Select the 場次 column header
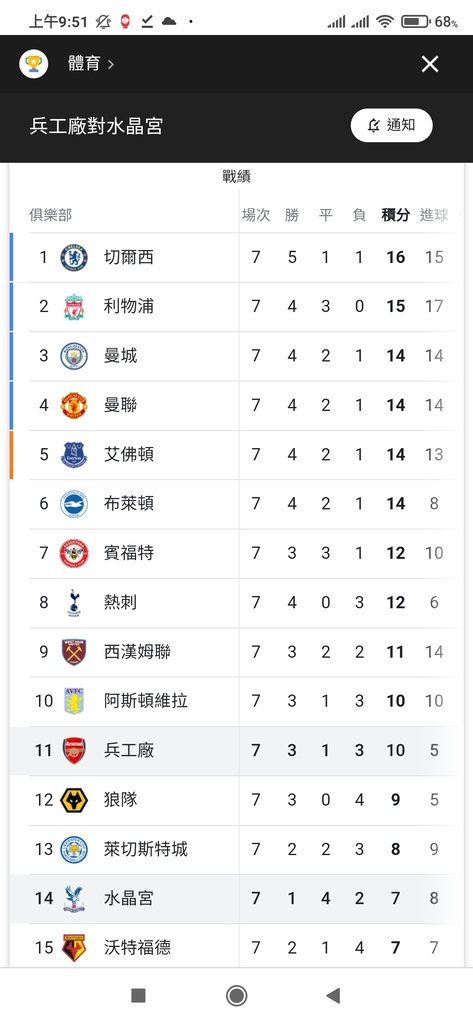473x1024 pixels. tap(256, 215)
